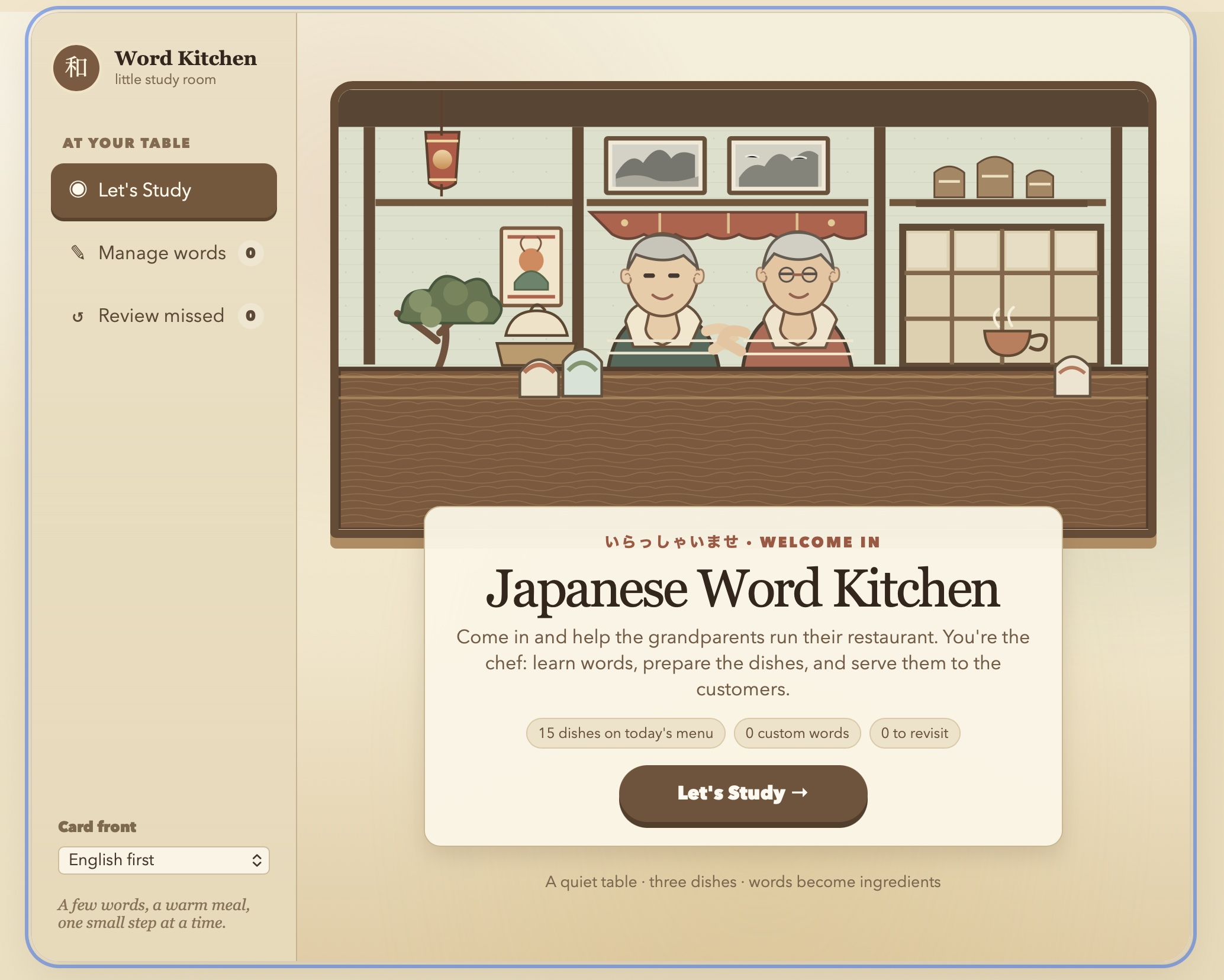Click the 'Card front' label
The height and width of the screenshot is (980, 1224).
[x=97, y=827]
